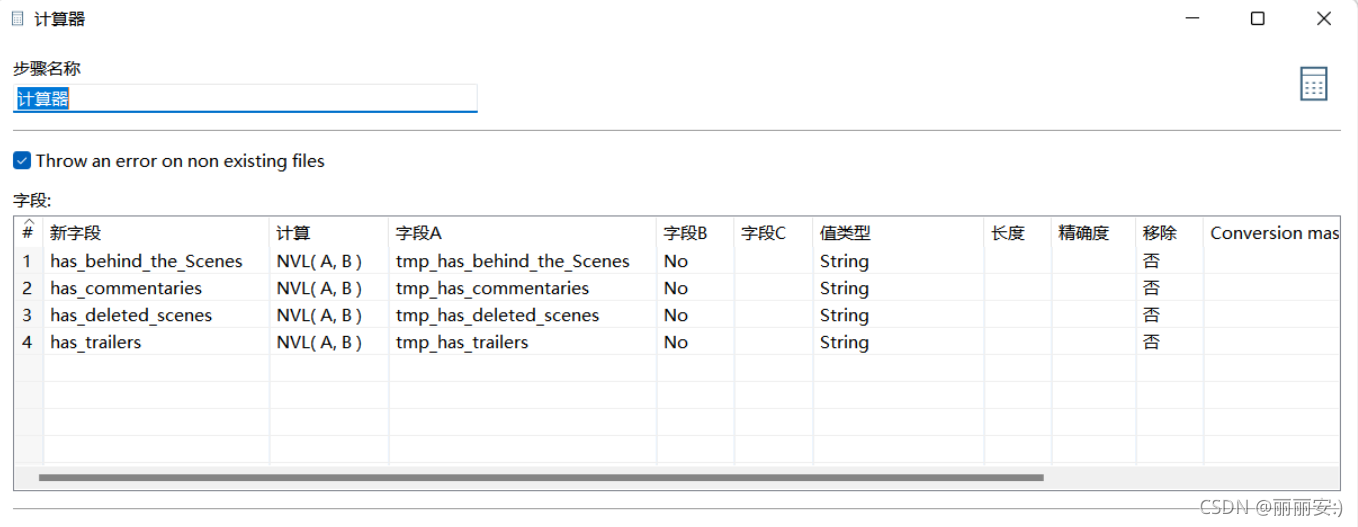Maximize the calculator window
This screenshot has width=1358, height=527.
click(1258, 18)
